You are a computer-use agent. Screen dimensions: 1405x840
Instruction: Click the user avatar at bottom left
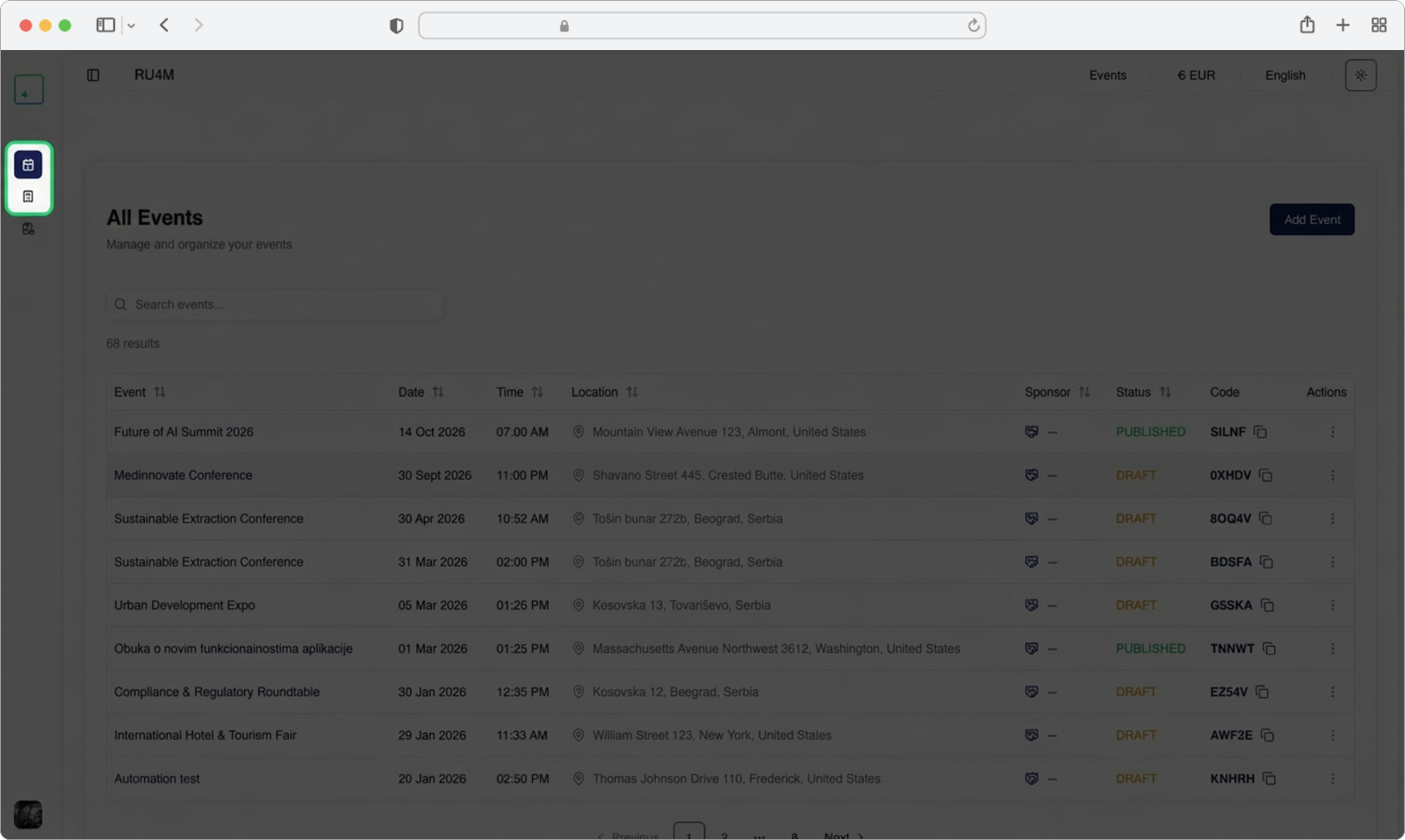coord(28,815)
